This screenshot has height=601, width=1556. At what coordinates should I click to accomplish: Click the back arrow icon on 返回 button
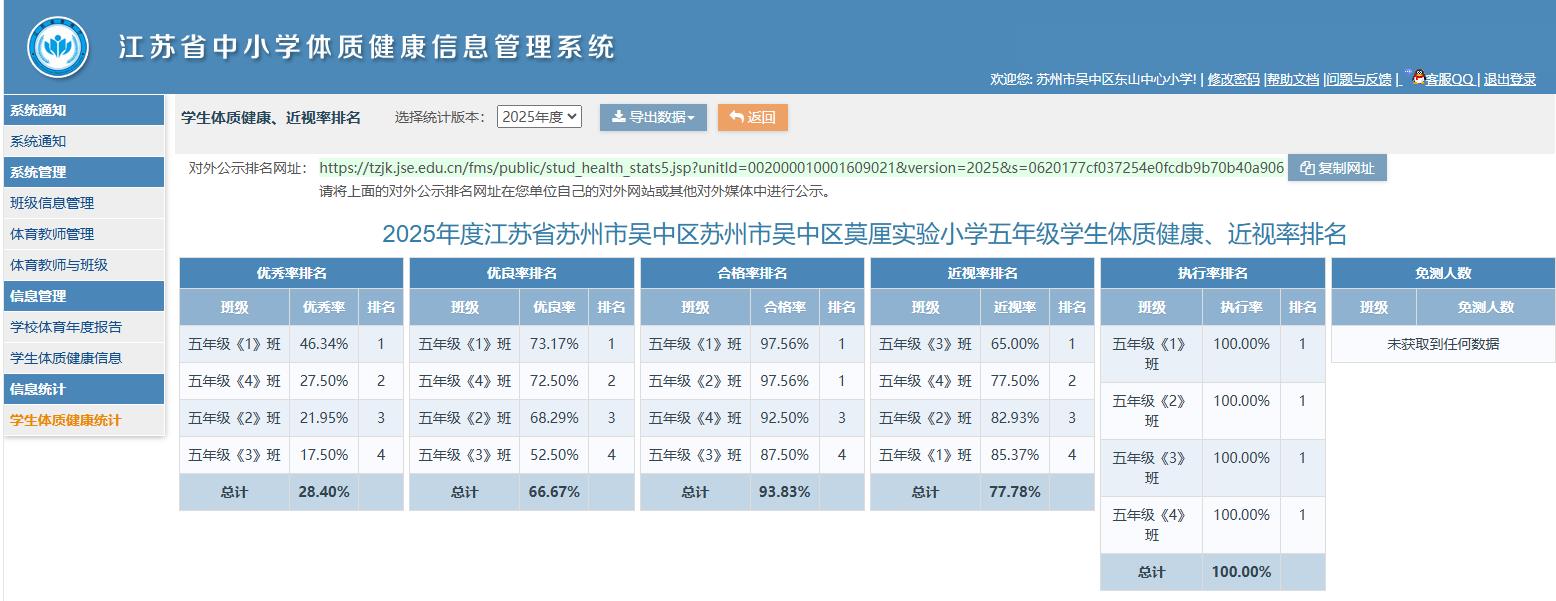tap(737, 117)
